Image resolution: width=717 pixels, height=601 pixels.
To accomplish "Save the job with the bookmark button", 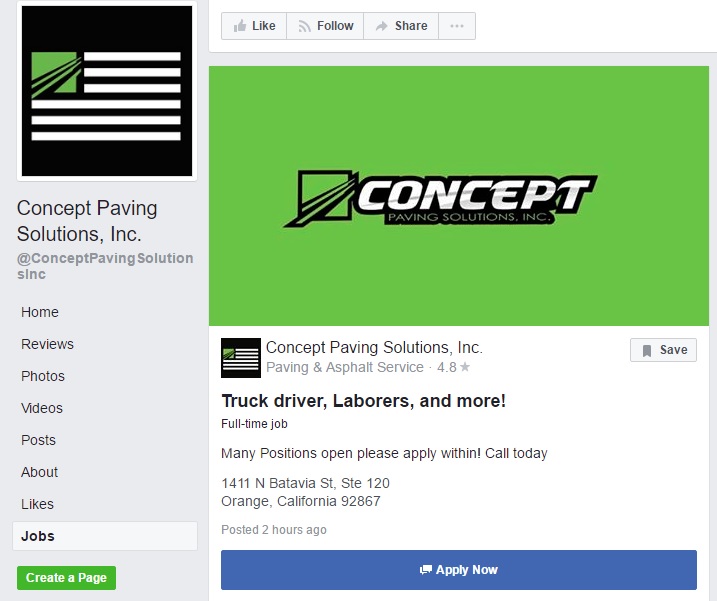I will pyautogui.click(x=663, y=350).
